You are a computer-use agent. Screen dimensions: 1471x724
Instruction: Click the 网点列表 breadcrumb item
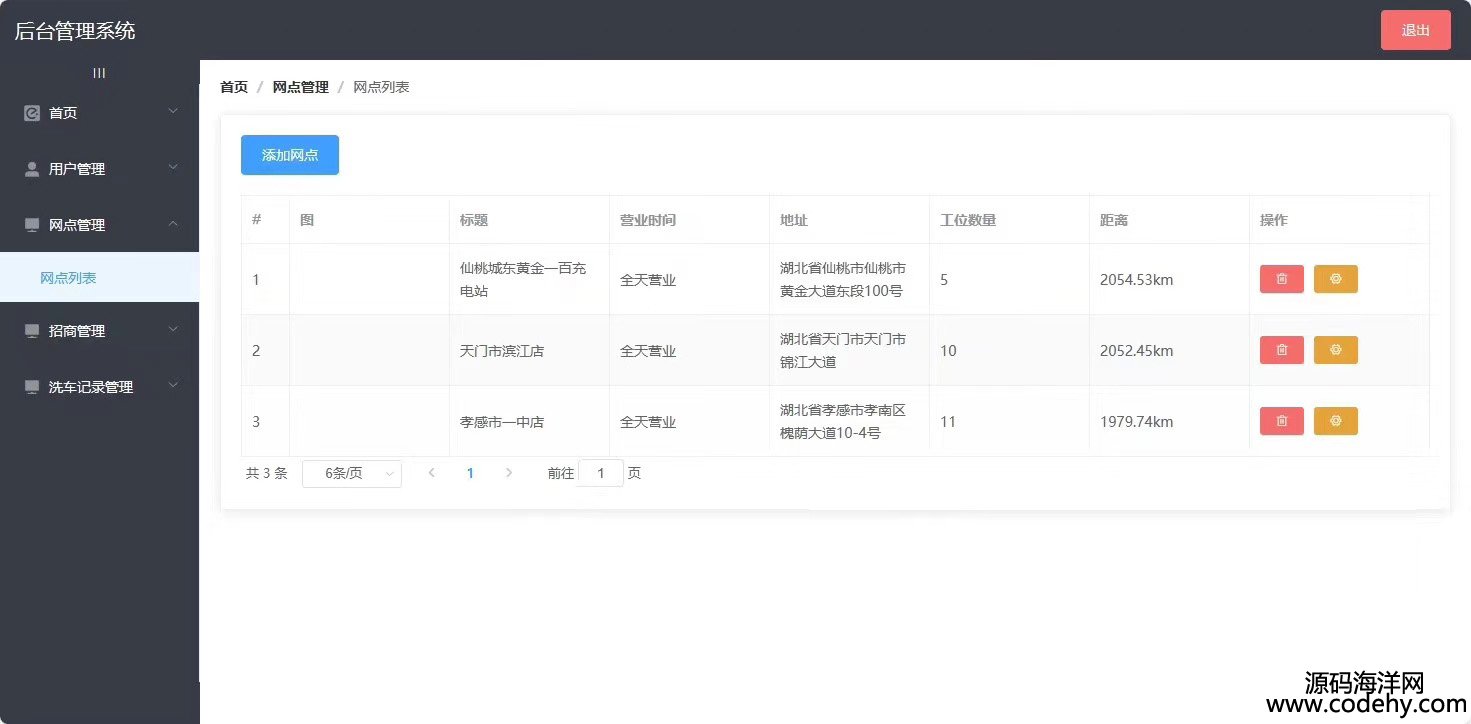381,87
